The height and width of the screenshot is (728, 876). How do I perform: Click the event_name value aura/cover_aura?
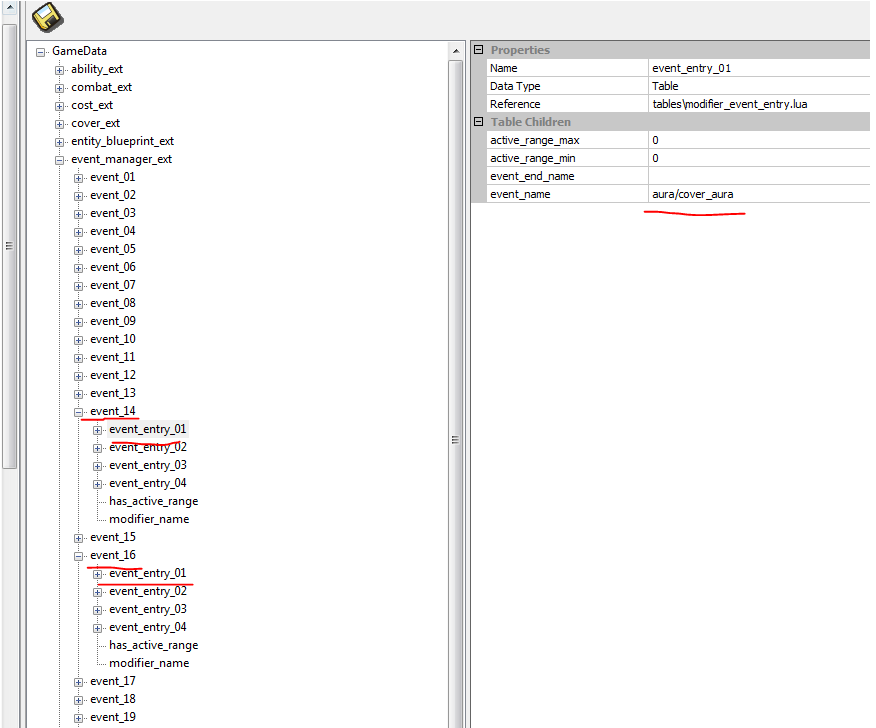click(x=693, y=194)
